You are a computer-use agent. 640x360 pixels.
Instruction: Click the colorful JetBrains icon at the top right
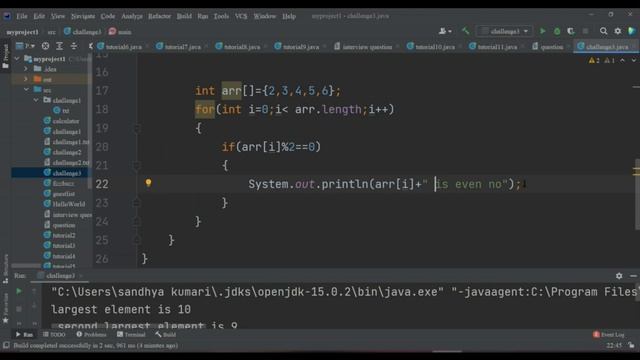(x=632, y=31)
